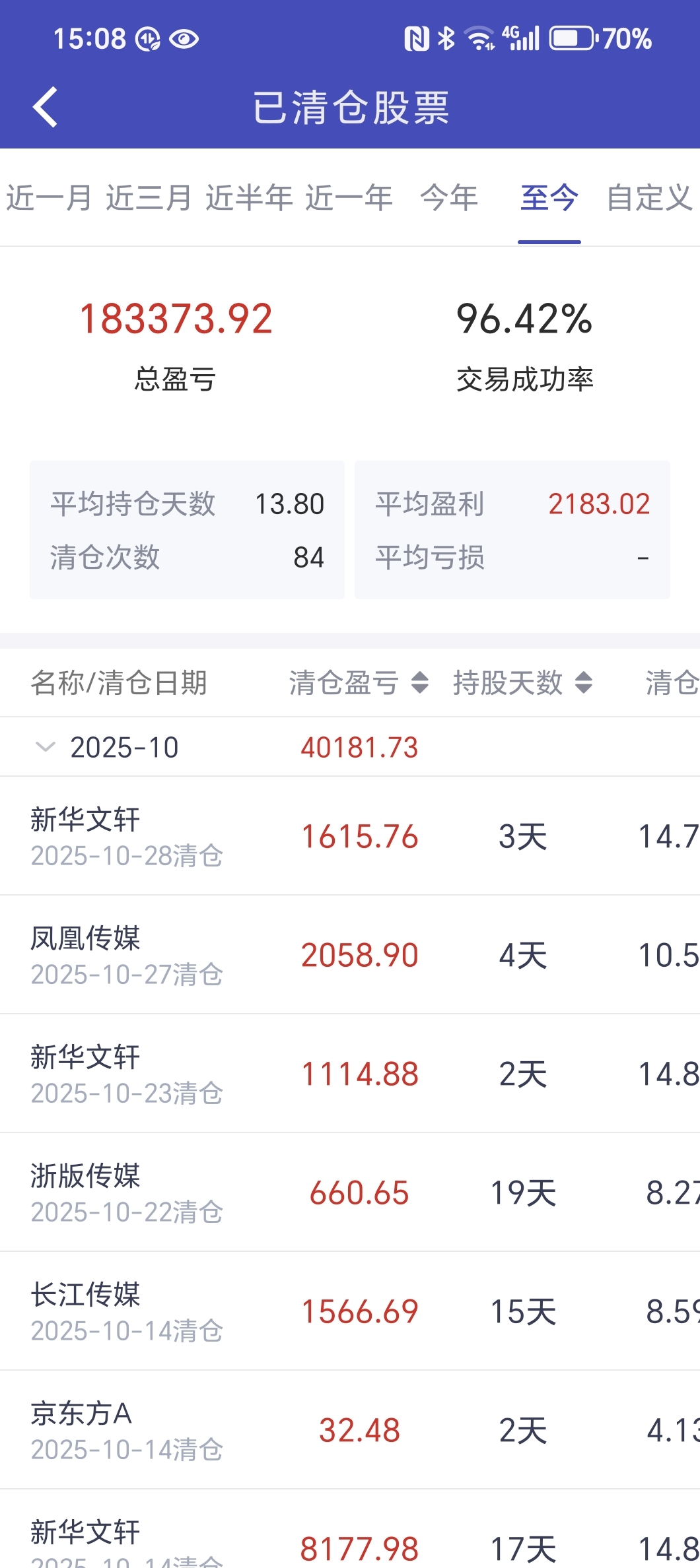Screen dimensions: 700x1568
Task: Tap the battery indicator icon
Action: coord(572,39)
